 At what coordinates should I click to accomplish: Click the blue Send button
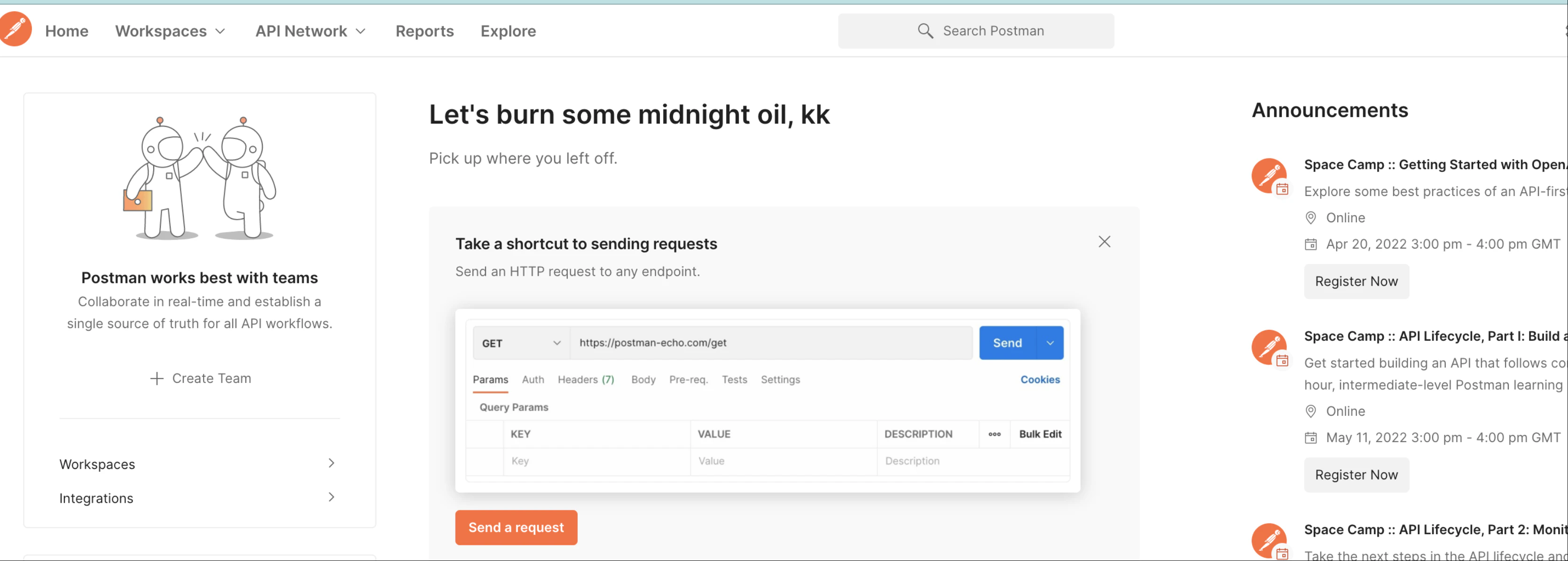click(x=1008, y=343)
